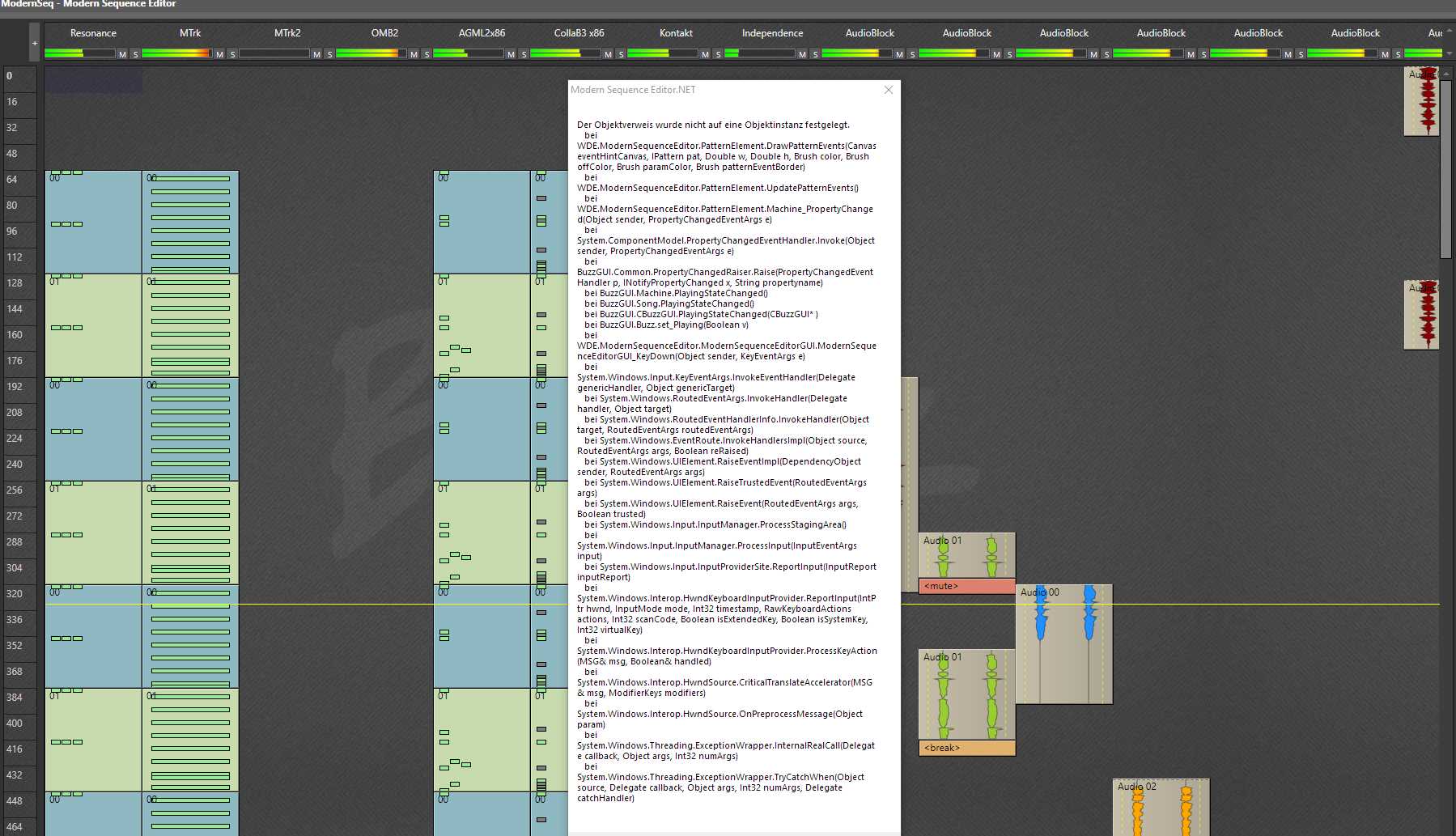Click the red <mute> sequence block

point(966,586)
